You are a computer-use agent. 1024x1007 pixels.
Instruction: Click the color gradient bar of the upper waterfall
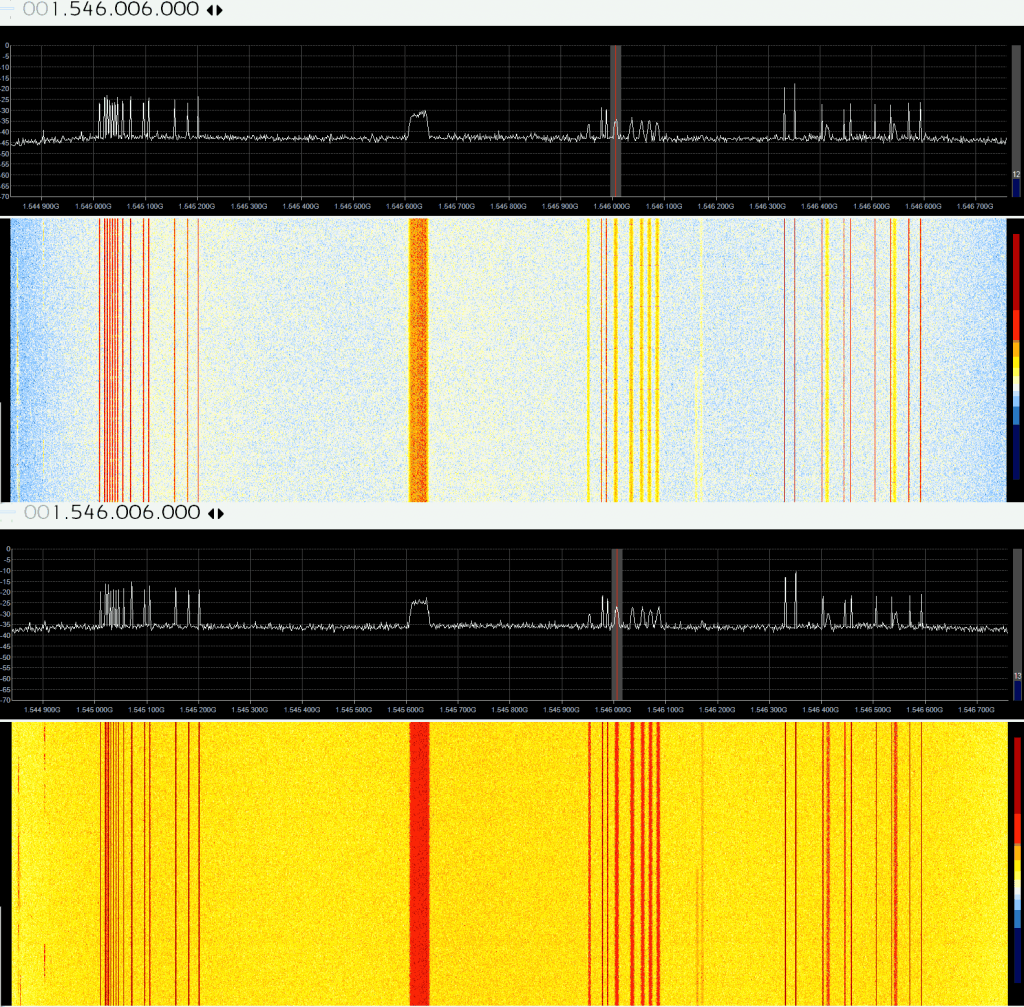1016,360
